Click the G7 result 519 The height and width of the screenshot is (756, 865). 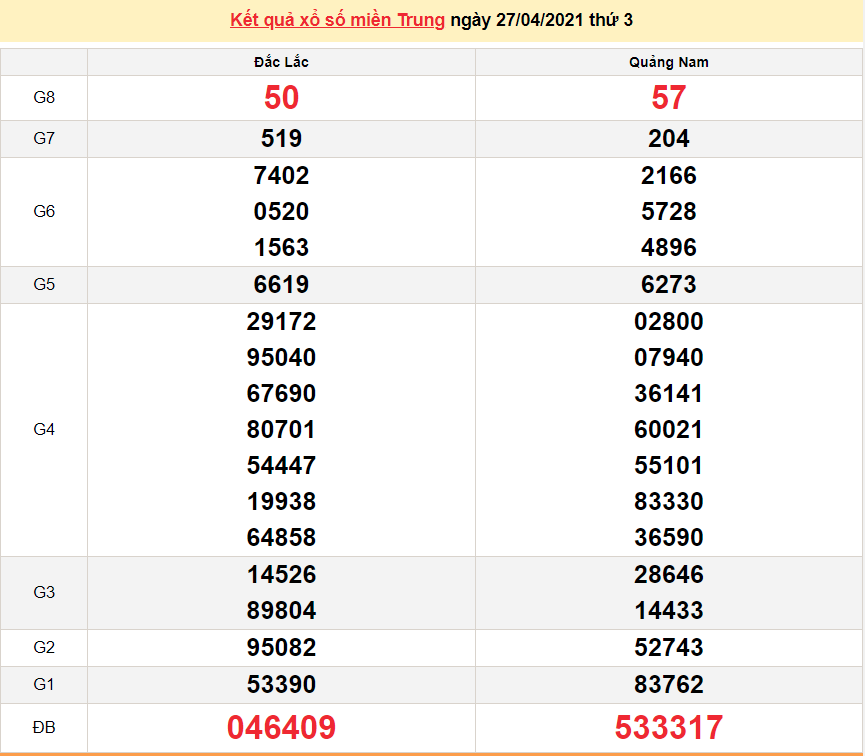click(281, 139)
